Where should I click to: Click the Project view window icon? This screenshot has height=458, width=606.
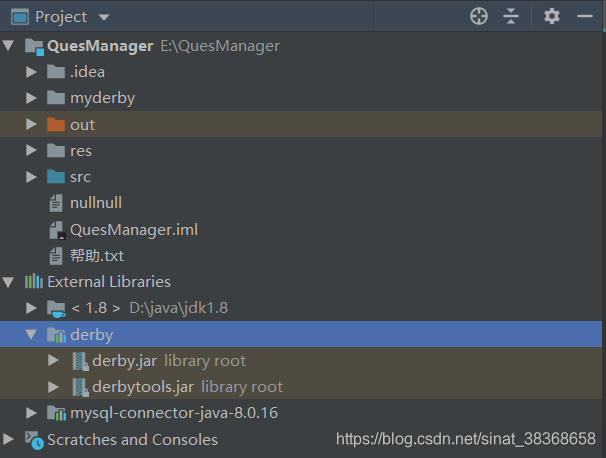pyautogui.click(x=20, y=17)
